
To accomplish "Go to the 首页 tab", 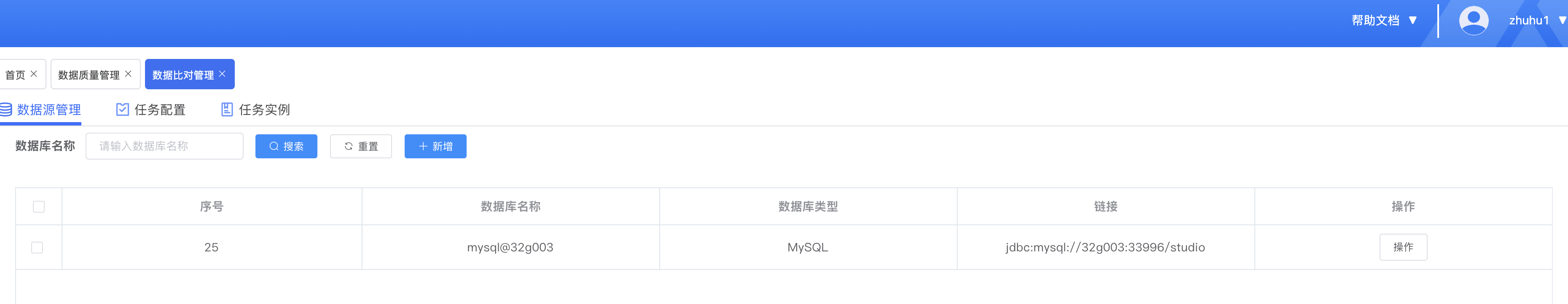I will 15,75.
